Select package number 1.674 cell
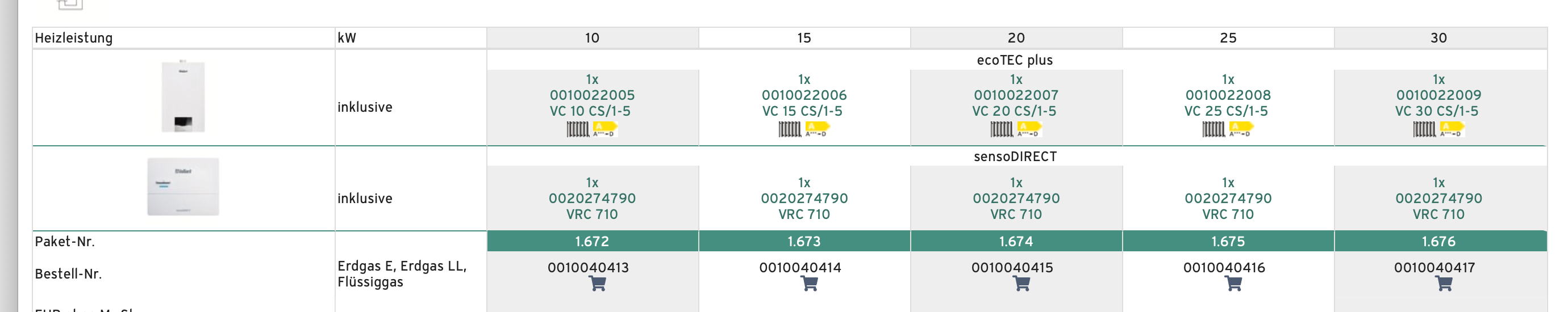The width and height of the screenshot is (1568, 312). [x=1016, y=242]
